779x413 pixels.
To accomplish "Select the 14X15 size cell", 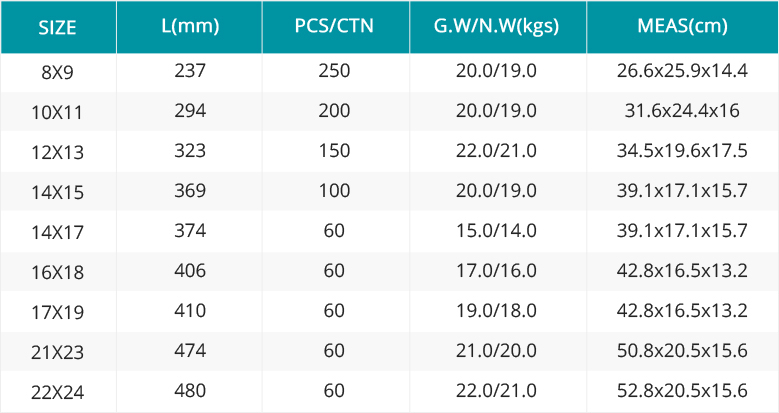I will [58, 192].
